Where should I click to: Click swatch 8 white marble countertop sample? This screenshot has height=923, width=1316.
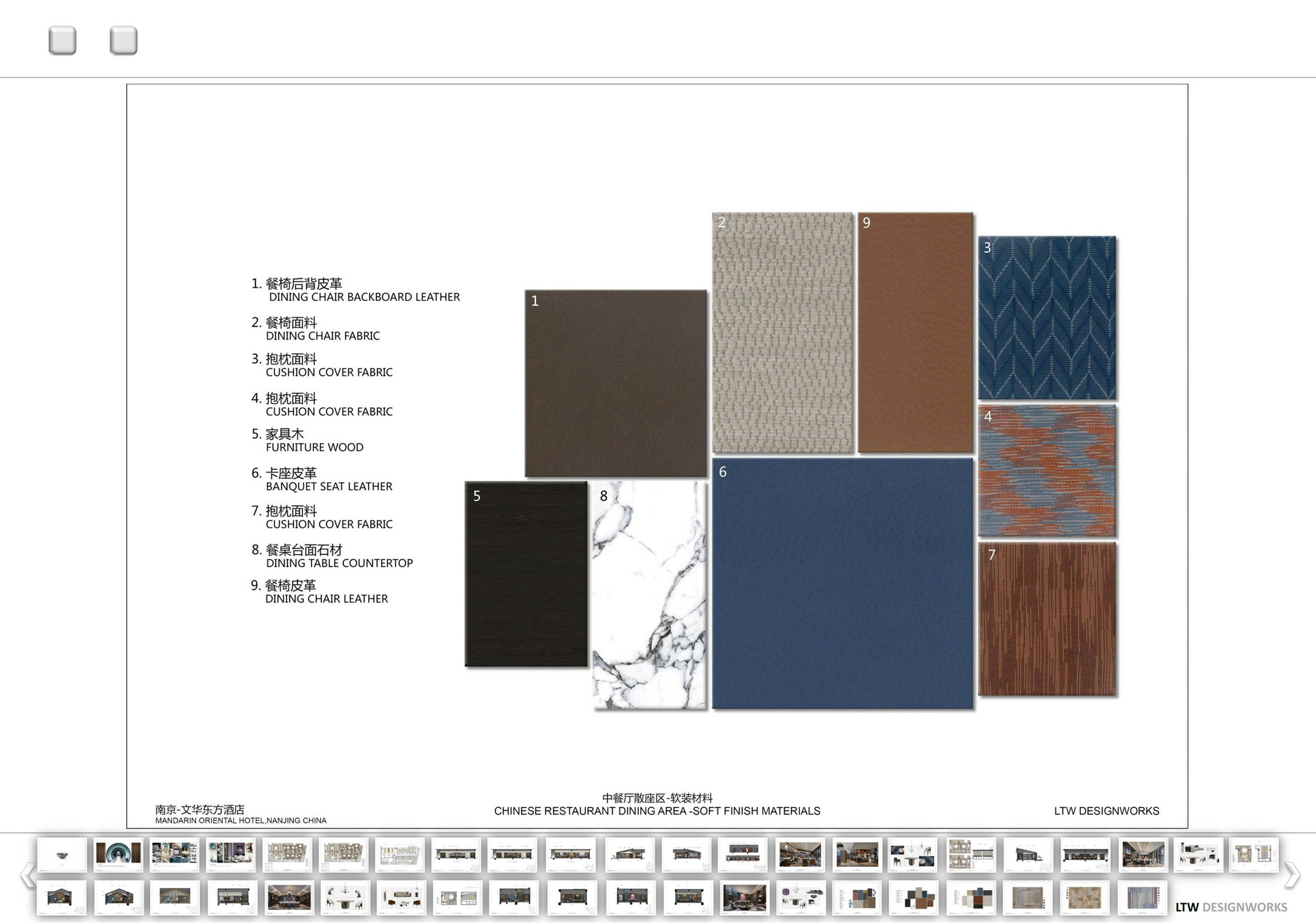(649, 595)
